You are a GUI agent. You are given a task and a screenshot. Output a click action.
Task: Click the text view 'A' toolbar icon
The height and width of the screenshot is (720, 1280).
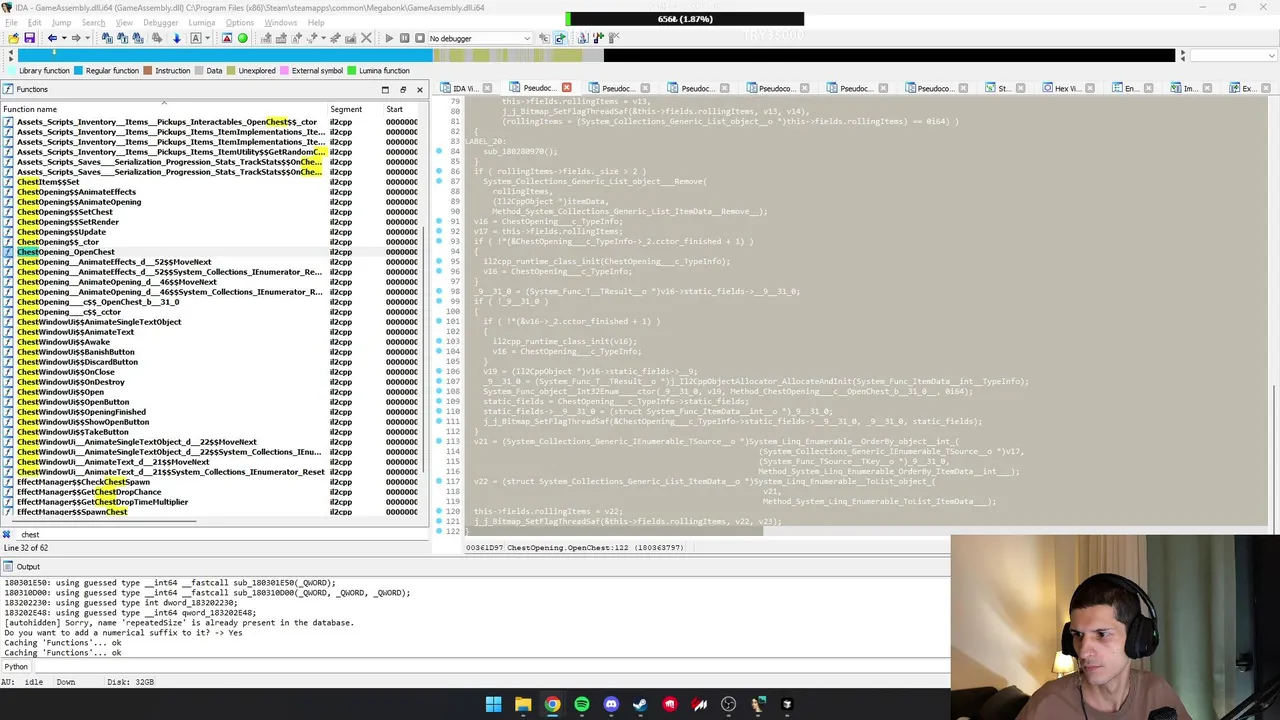196,38
